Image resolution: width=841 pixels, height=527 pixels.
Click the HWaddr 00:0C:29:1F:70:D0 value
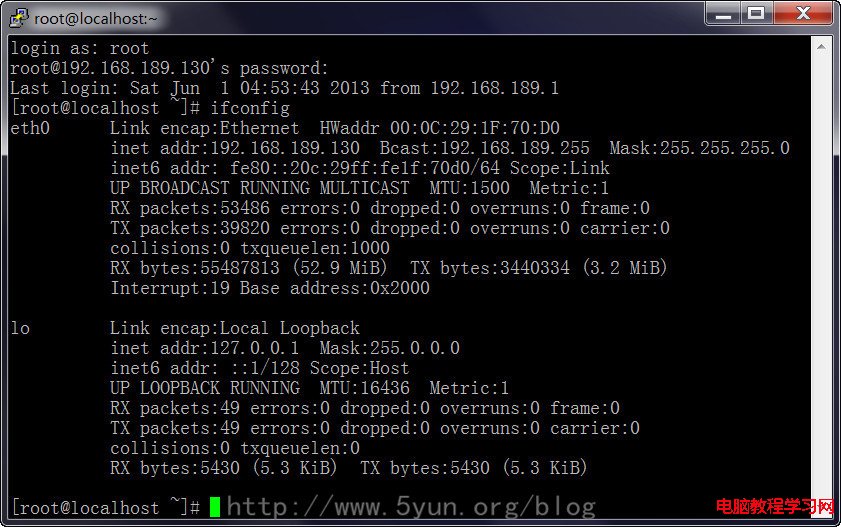click(x=440, y=128)
